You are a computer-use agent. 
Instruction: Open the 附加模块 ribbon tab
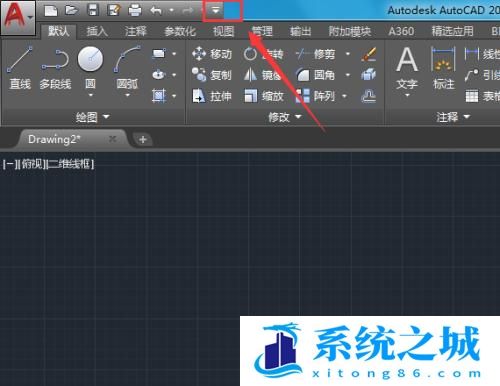pyautogui.click(x=350, y=31)
